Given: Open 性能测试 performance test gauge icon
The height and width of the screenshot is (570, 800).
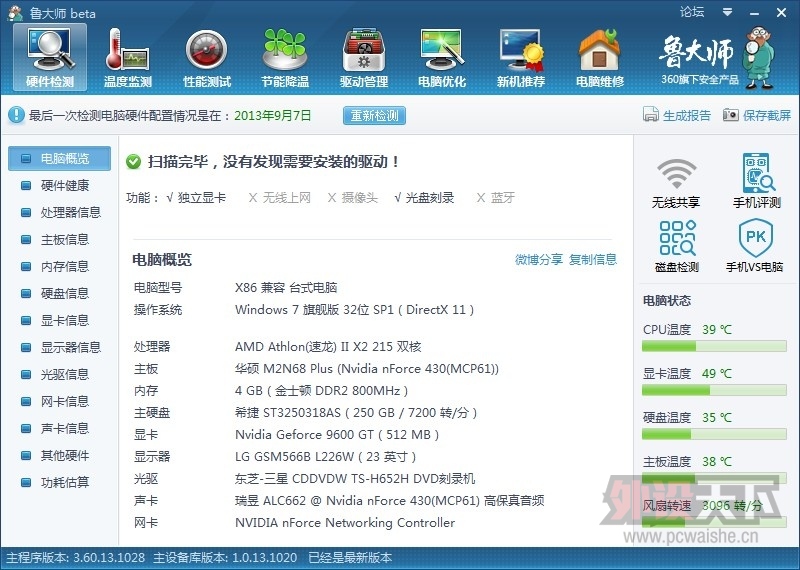Looking at the screenshot, I should pos(207,57).
